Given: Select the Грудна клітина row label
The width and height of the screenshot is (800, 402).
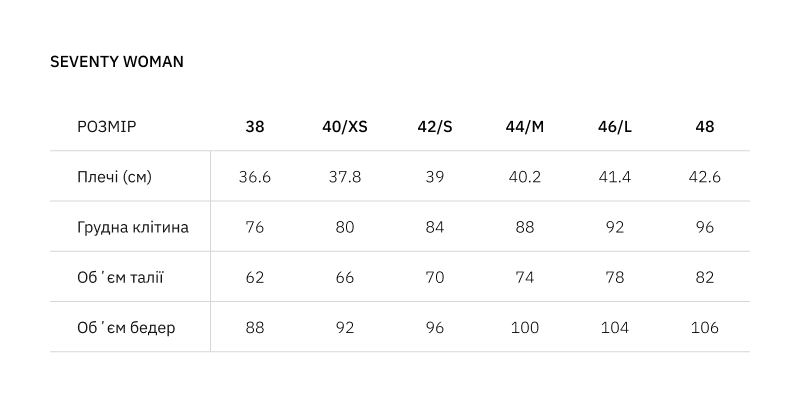Looking at the screenshot, I should click(133, 227).
